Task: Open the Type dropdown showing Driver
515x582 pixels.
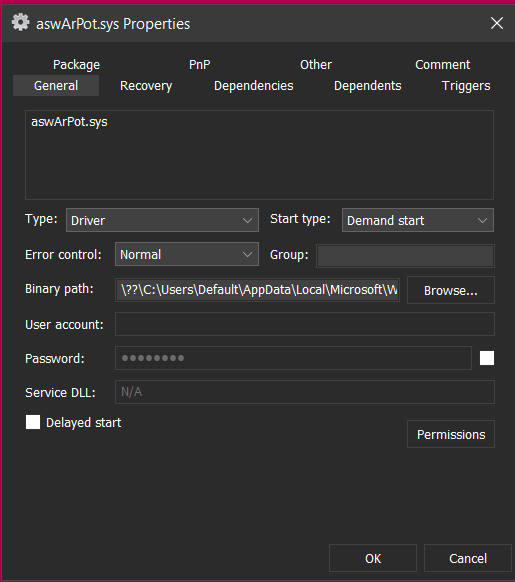Action: point(162,220)
